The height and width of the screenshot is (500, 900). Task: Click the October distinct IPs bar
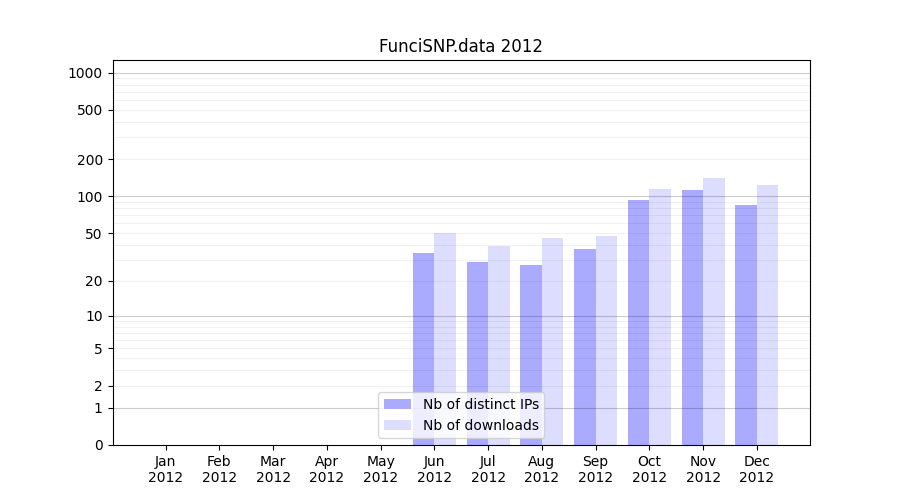[638, 322]
